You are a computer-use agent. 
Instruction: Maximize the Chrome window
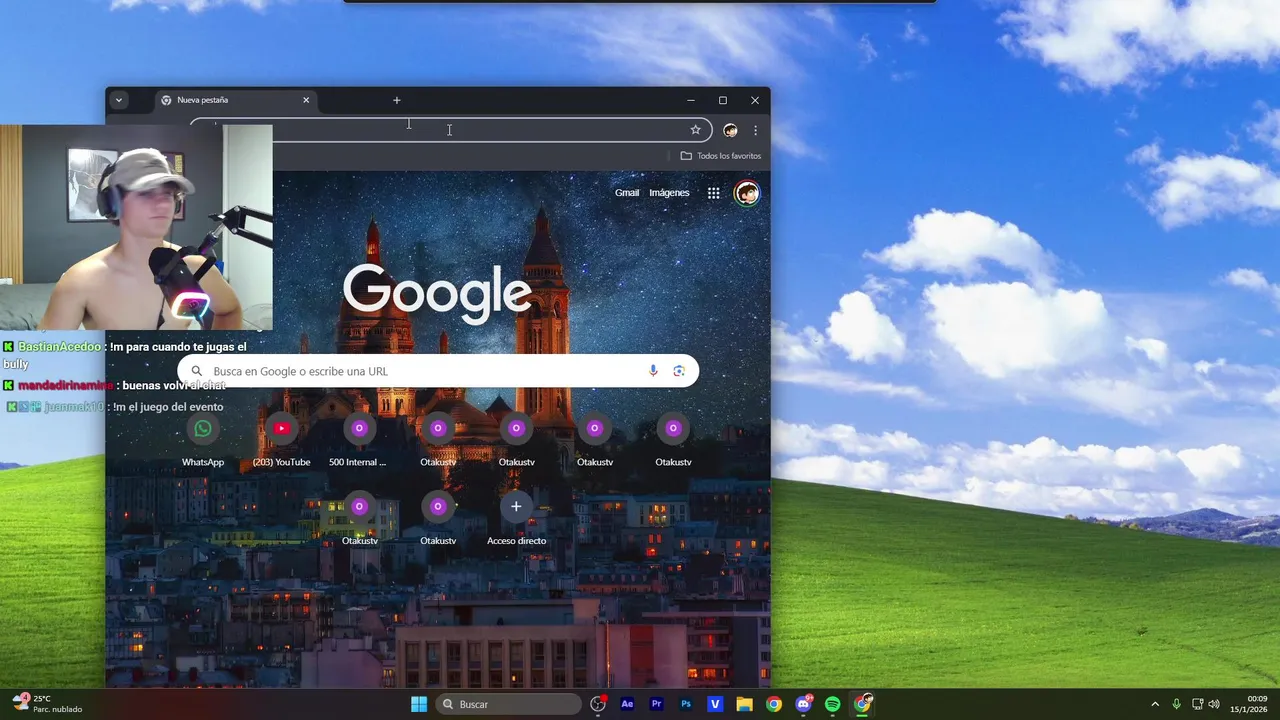pos(722,100)
